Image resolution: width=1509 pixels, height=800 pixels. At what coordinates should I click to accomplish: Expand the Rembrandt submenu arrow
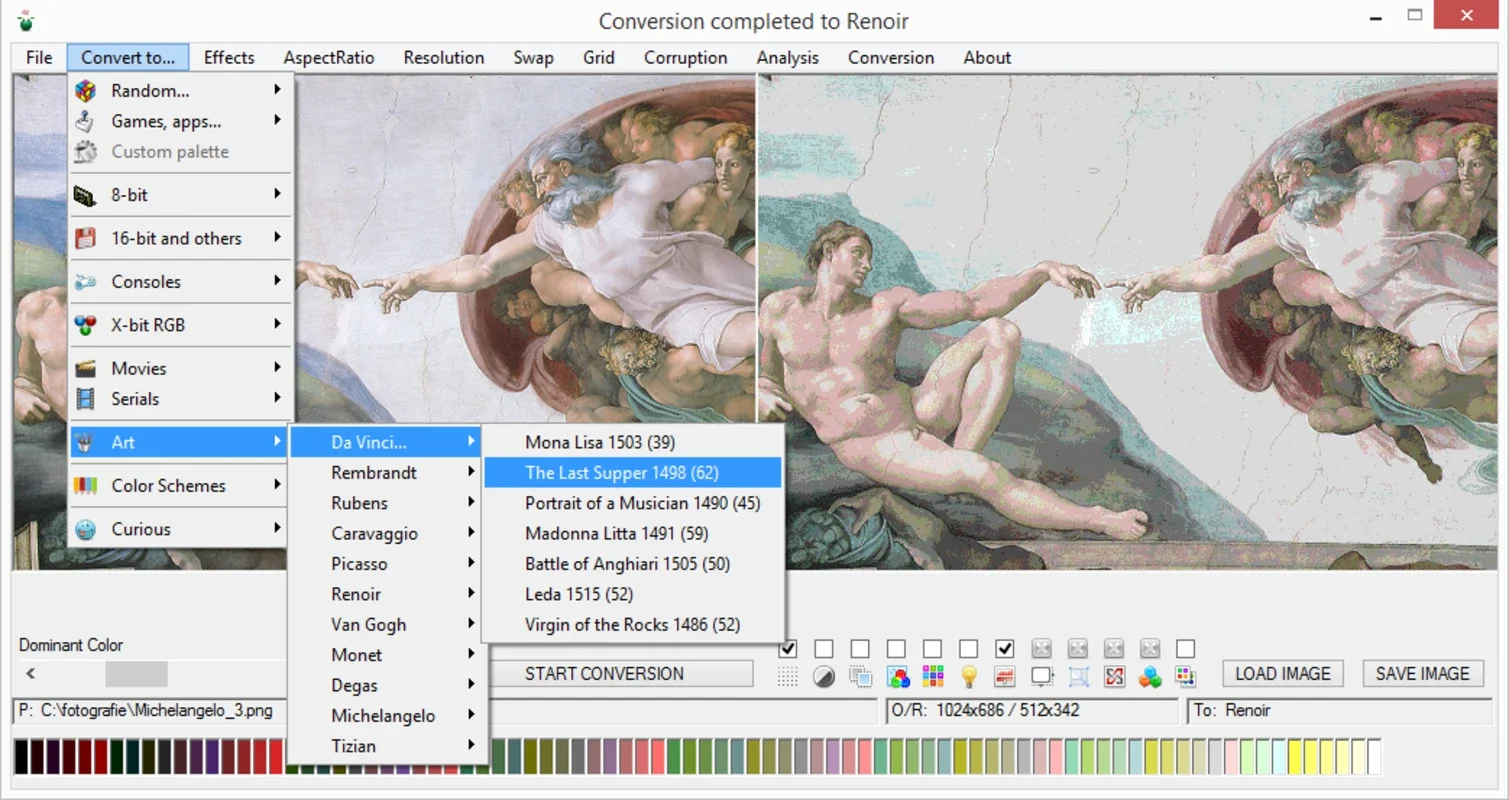(471, 472)
